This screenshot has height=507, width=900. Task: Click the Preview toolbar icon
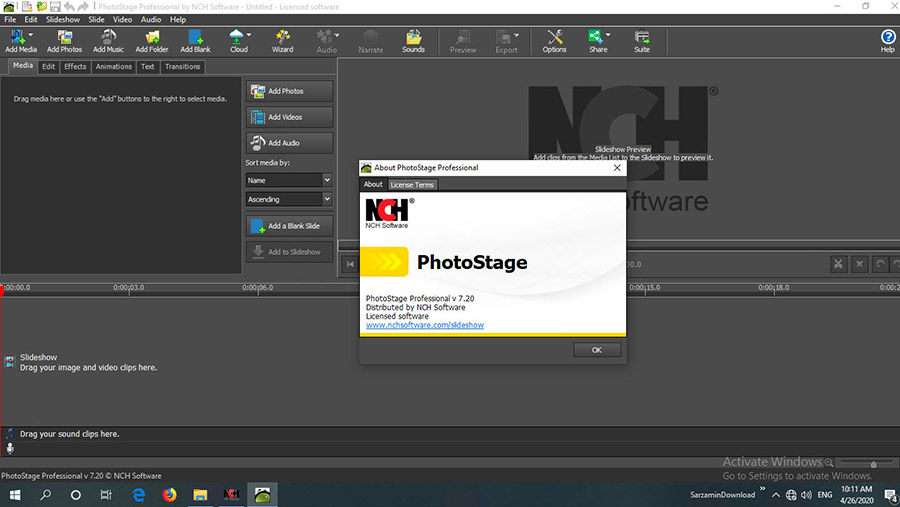pyautogui.click(x=463, y=41)
